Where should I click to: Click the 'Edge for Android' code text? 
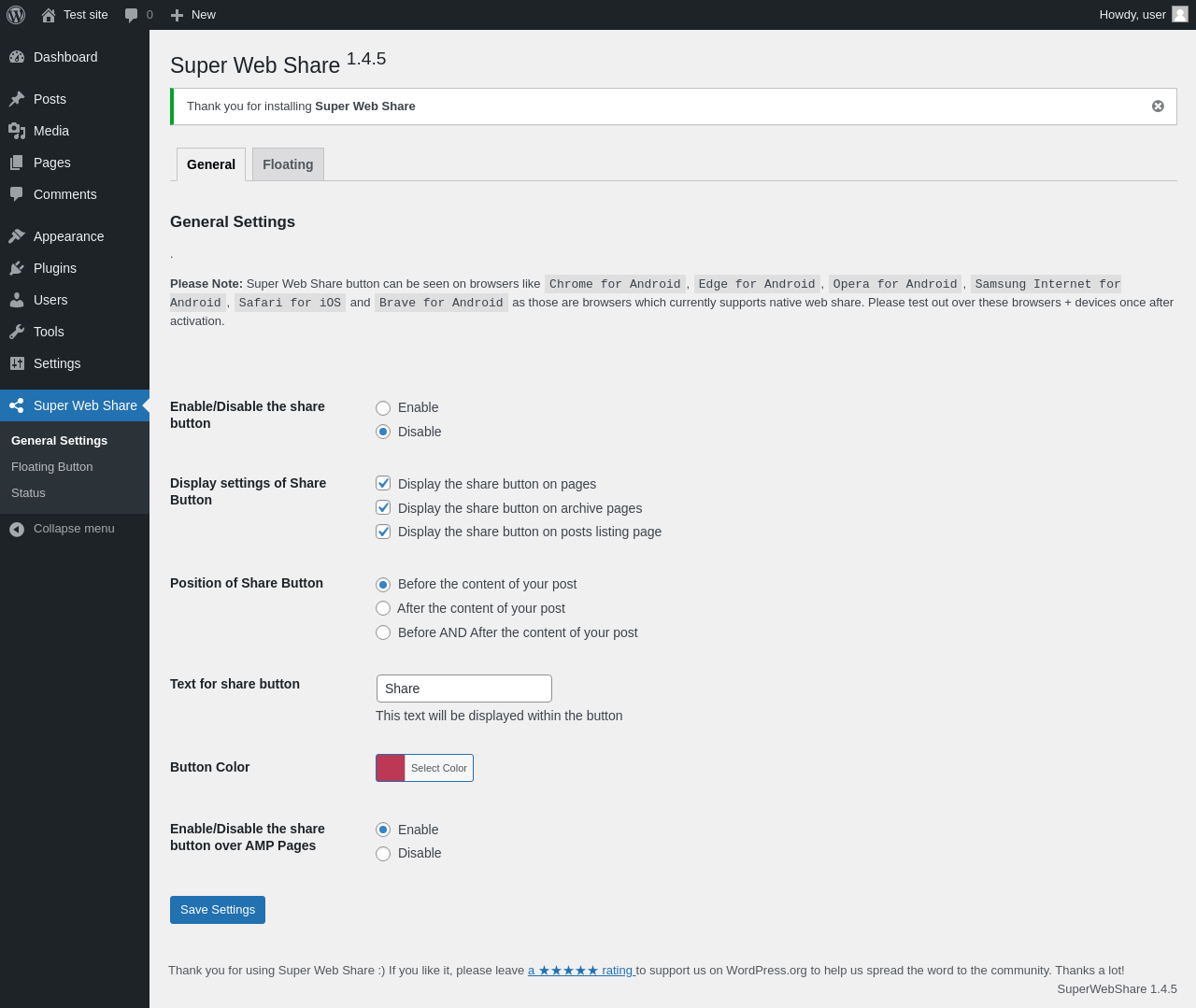757,284
